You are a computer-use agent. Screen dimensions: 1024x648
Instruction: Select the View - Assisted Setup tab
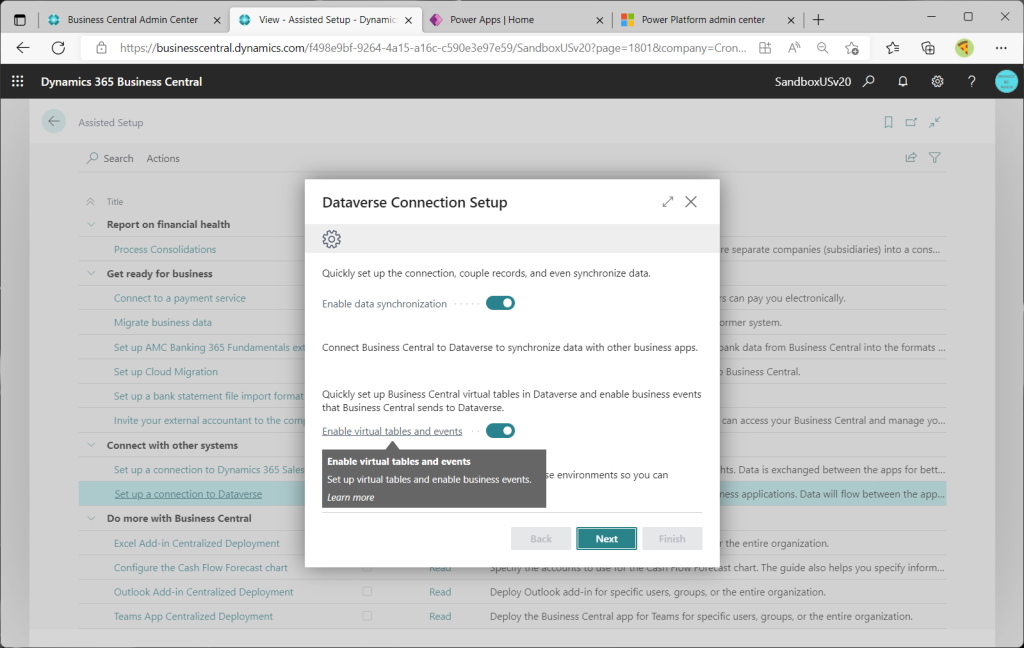325,20
